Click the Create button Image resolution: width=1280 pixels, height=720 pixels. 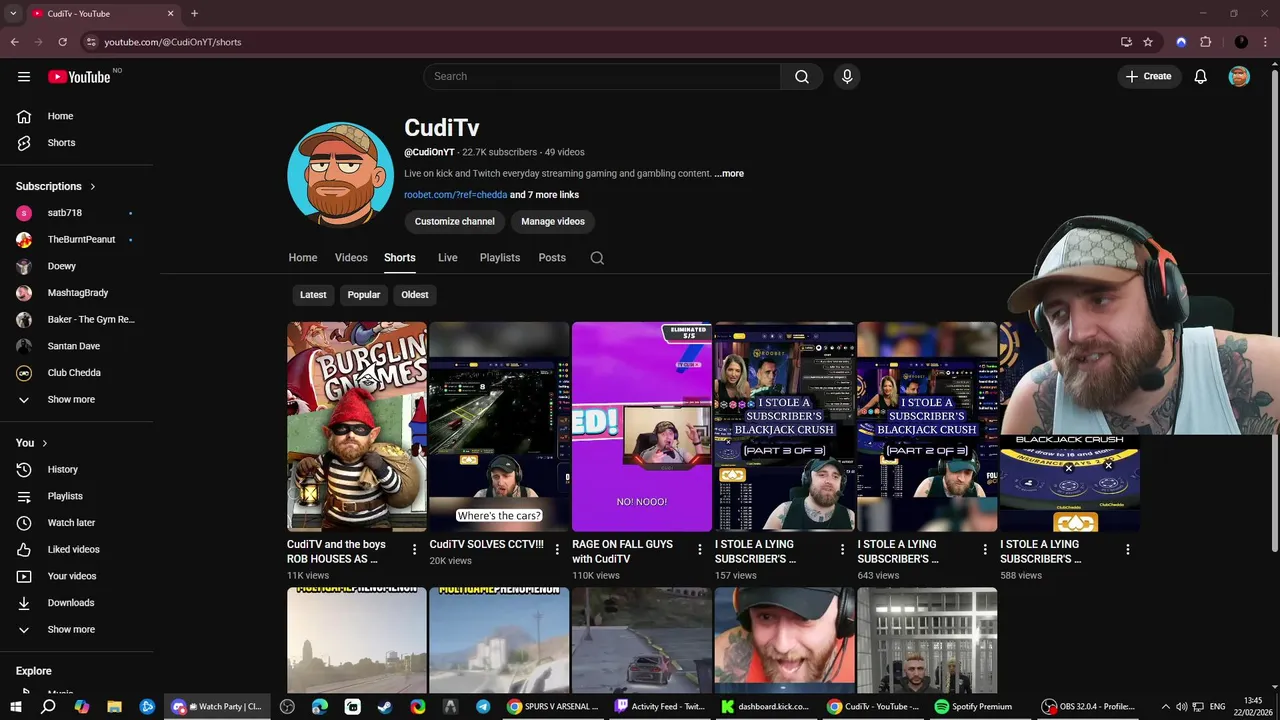coord(1148,77)
